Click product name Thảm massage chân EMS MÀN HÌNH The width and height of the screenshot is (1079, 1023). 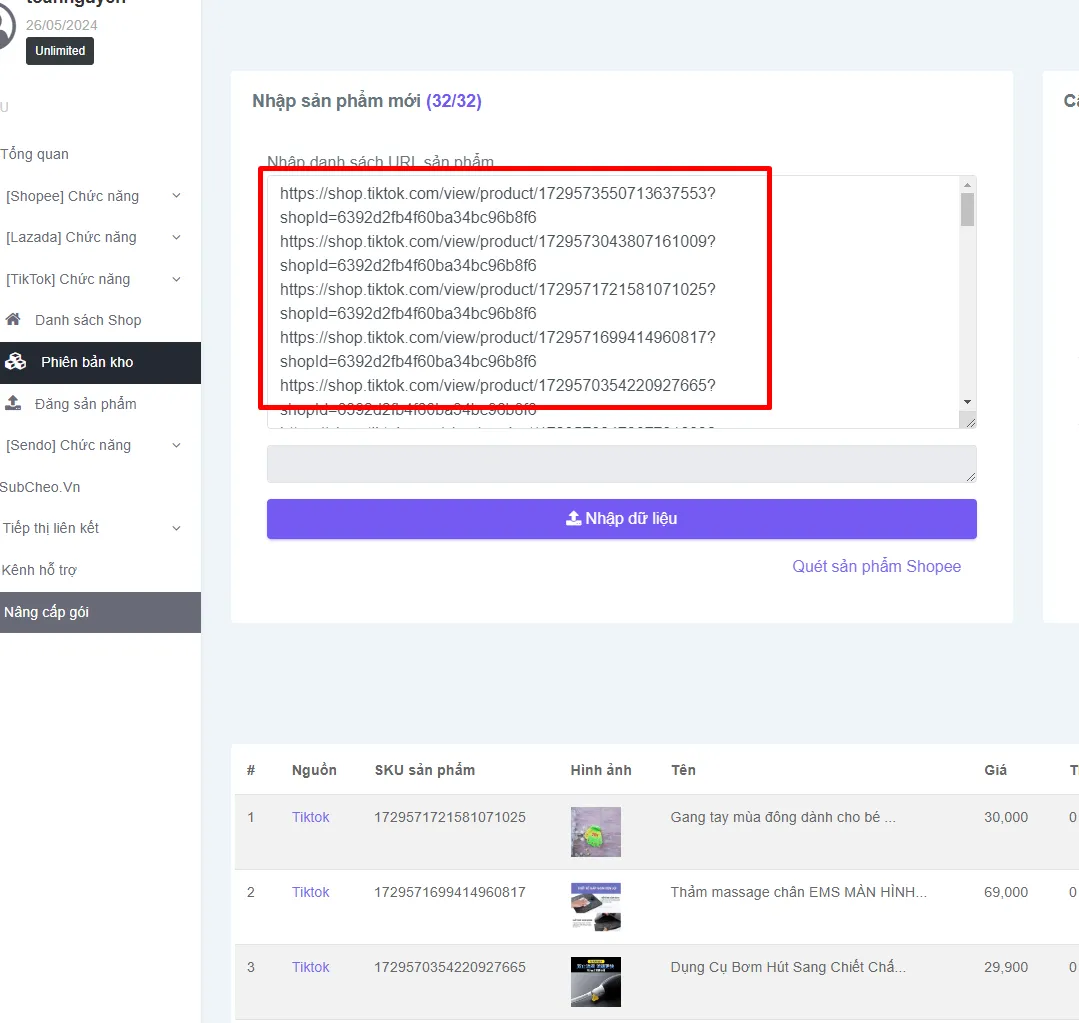click(799, 892)
